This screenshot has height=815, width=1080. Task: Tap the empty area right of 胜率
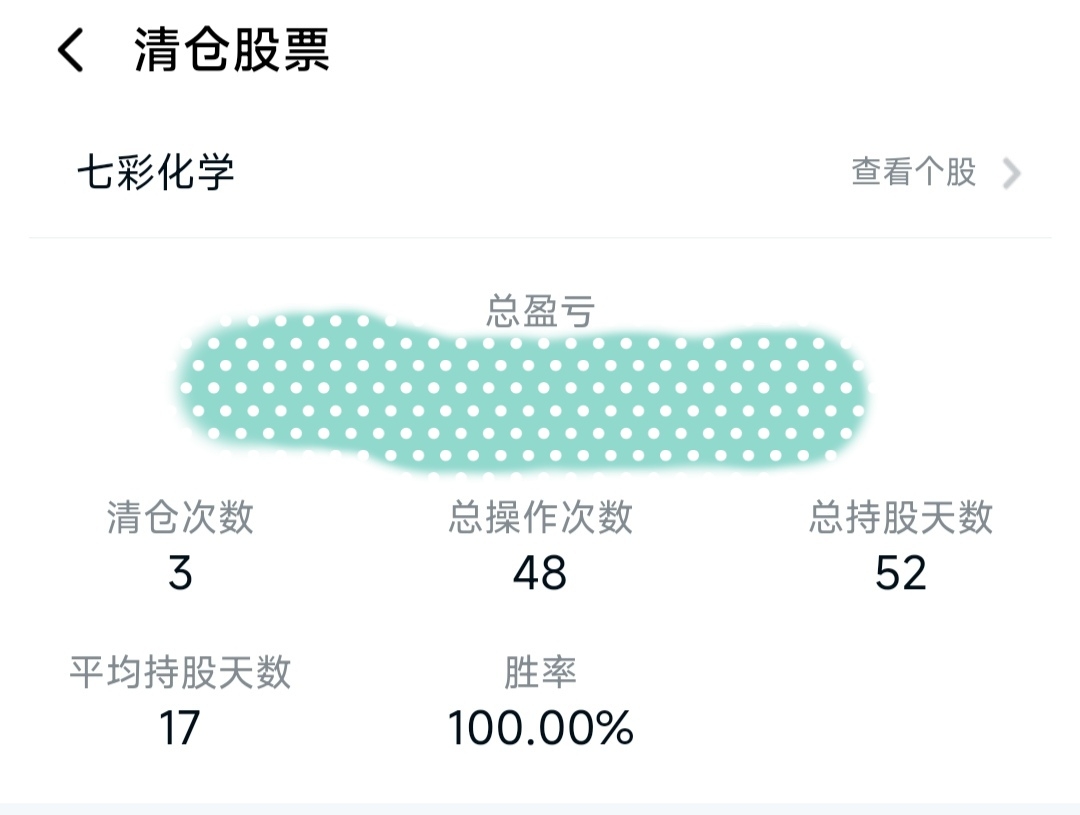coord(900,700)
